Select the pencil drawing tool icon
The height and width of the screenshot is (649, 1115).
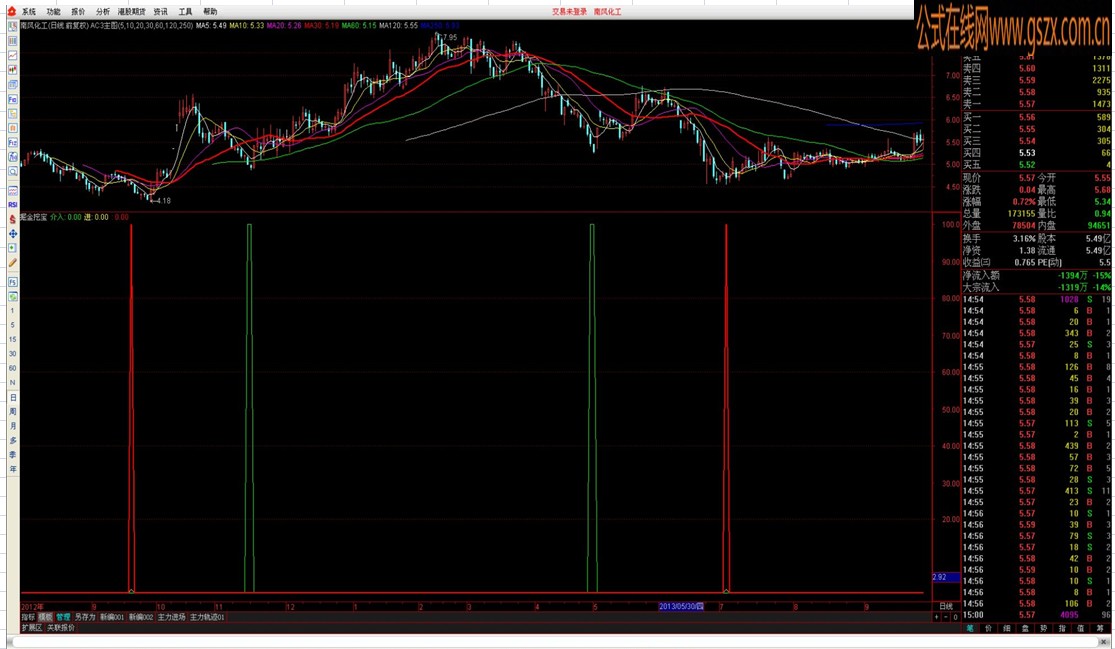13,262
